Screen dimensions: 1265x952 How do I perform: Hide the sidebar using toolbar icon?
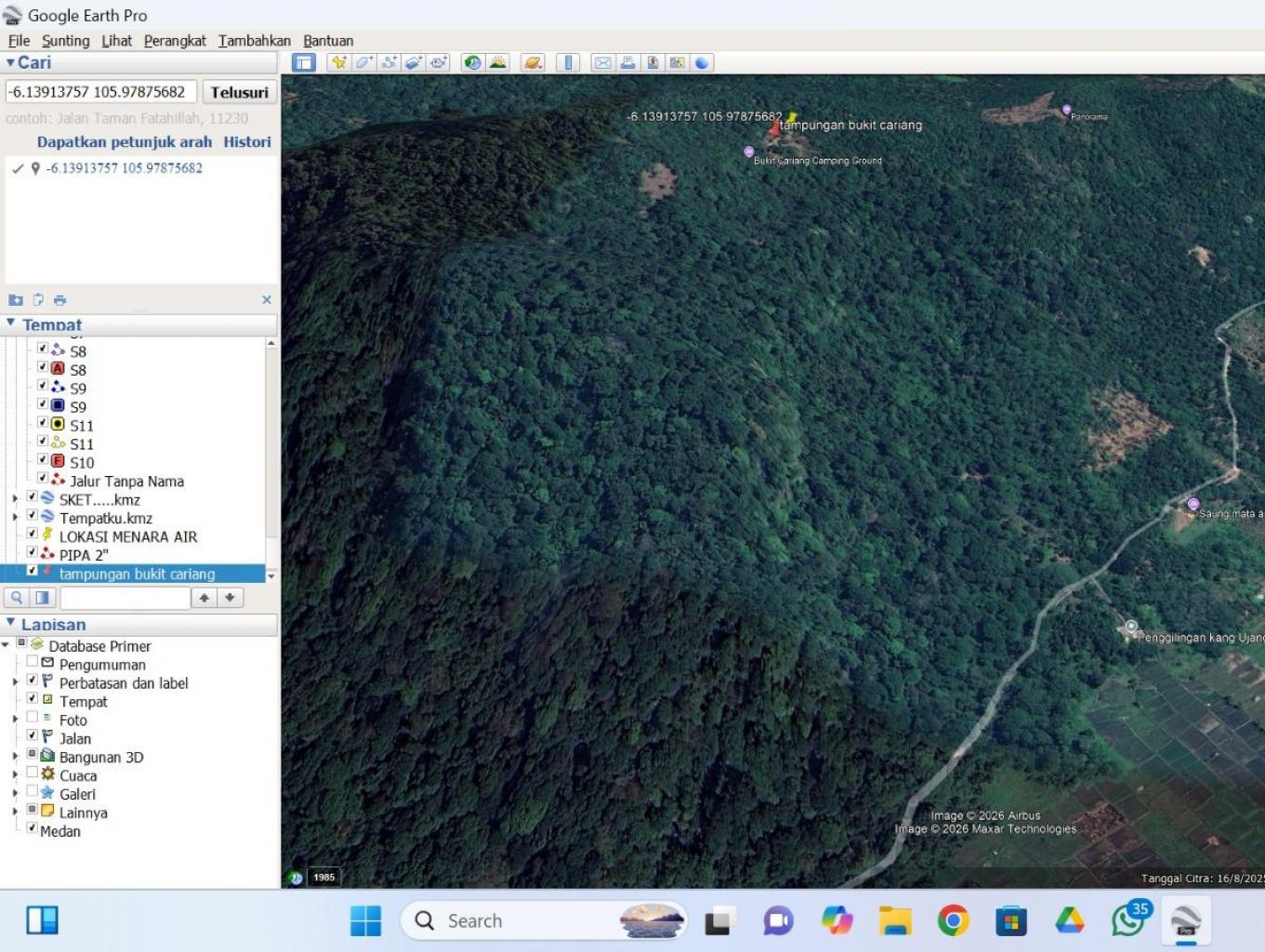tap(304, 62)
